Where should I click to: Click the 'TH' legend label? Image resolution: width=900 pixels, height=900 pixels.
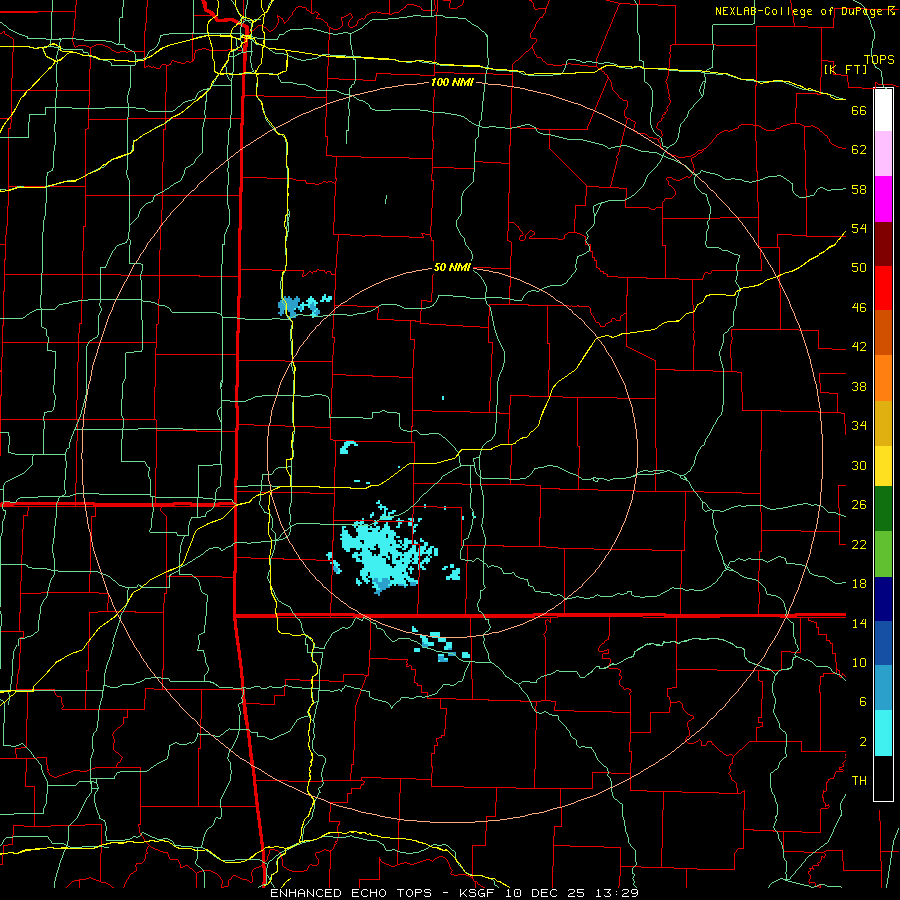859,781
